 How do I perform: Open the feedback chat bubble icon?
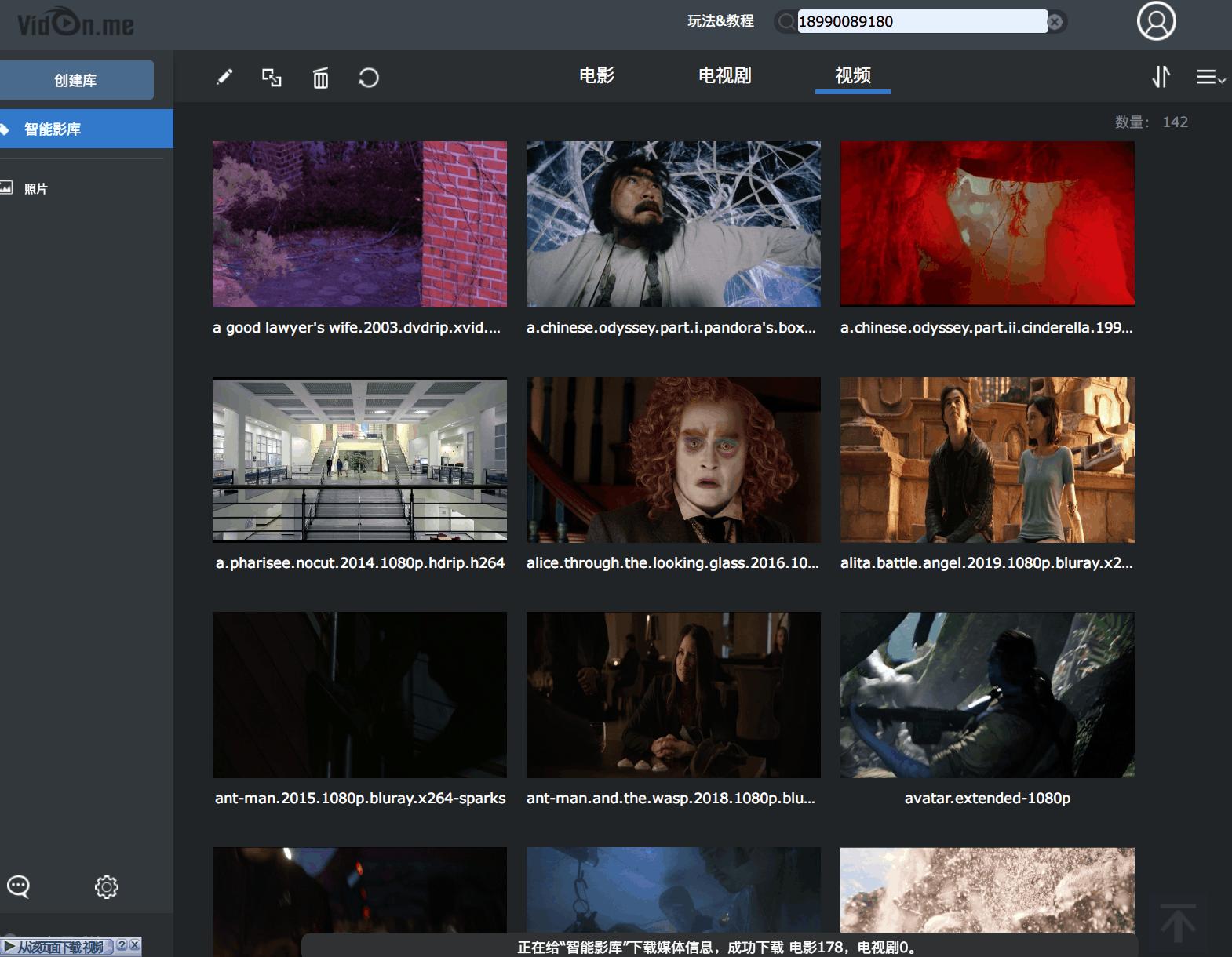pos(18,886)
